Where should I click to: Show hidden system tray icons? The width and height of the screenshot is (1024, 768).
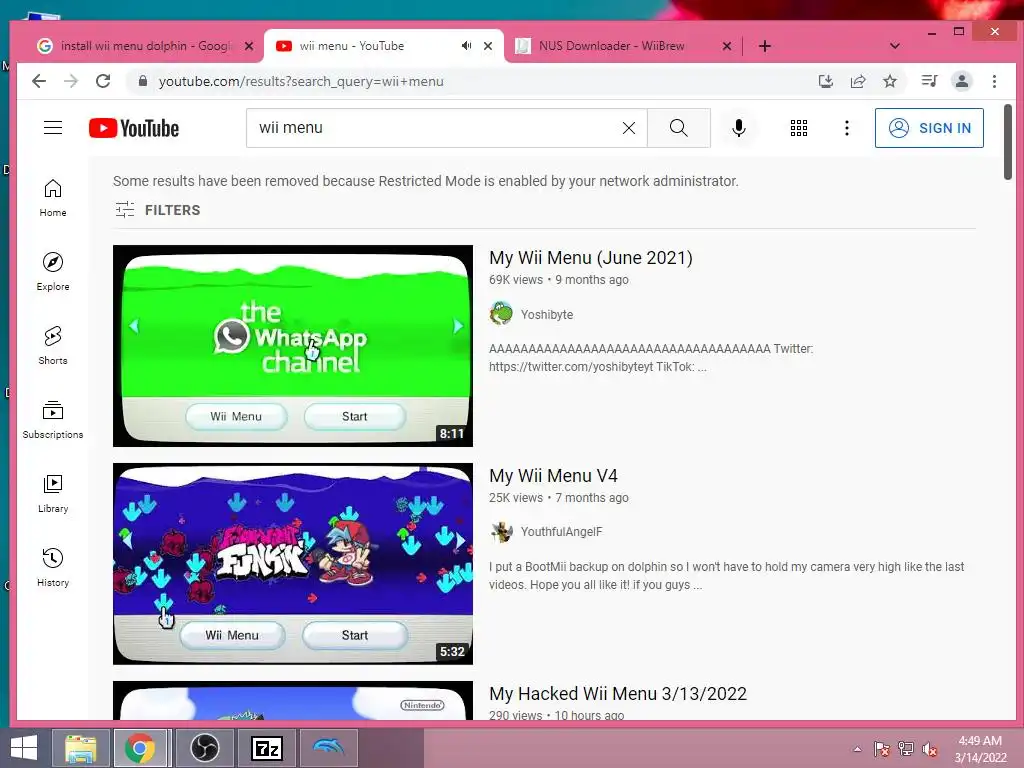click(x=857, y=749)
